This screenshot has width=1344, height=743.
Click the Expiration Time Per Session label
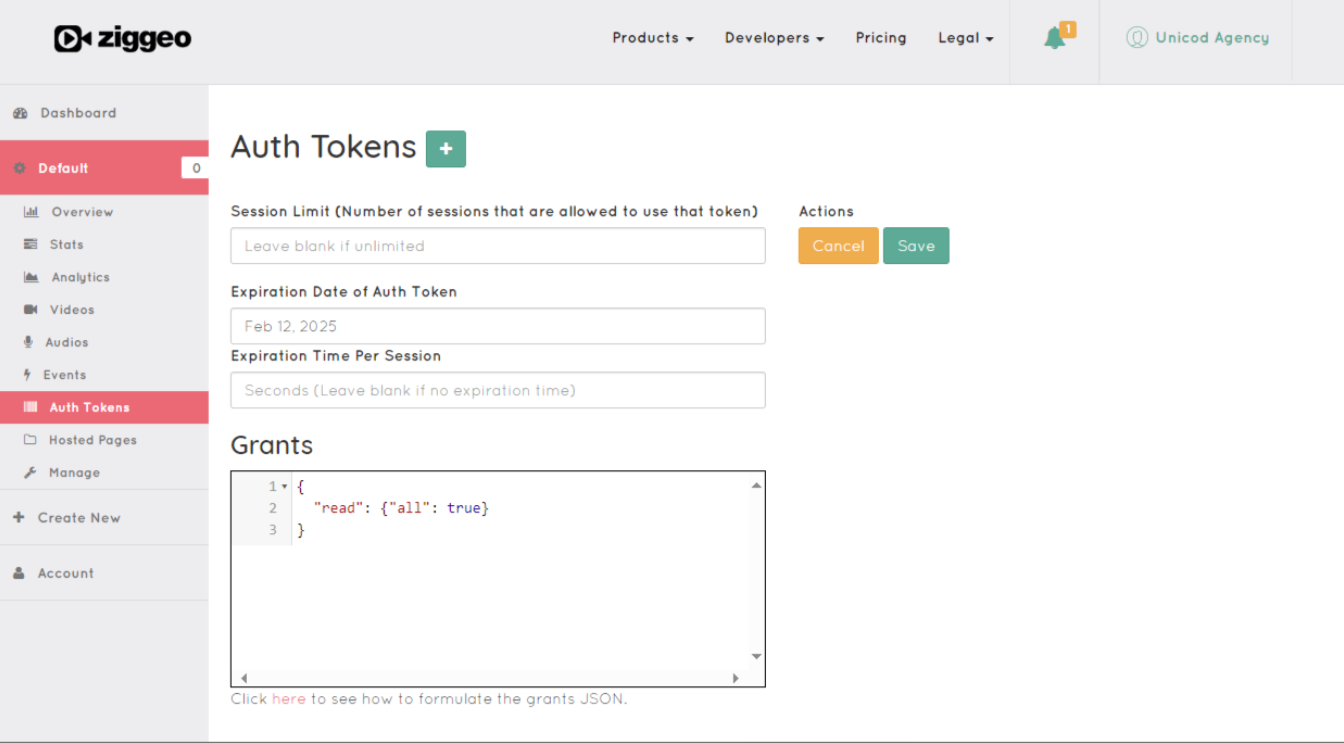336,356
